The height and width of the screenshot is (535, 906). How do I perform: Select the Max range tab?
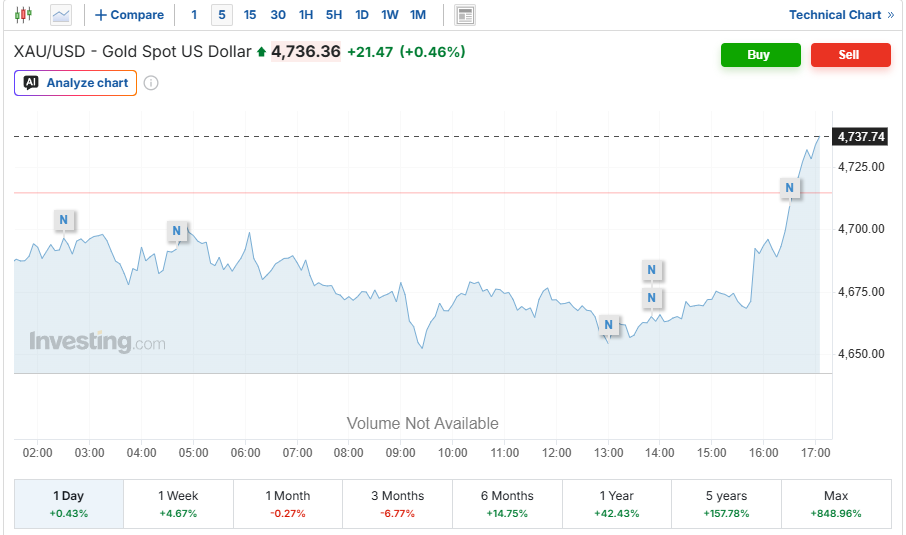[836, 504]
